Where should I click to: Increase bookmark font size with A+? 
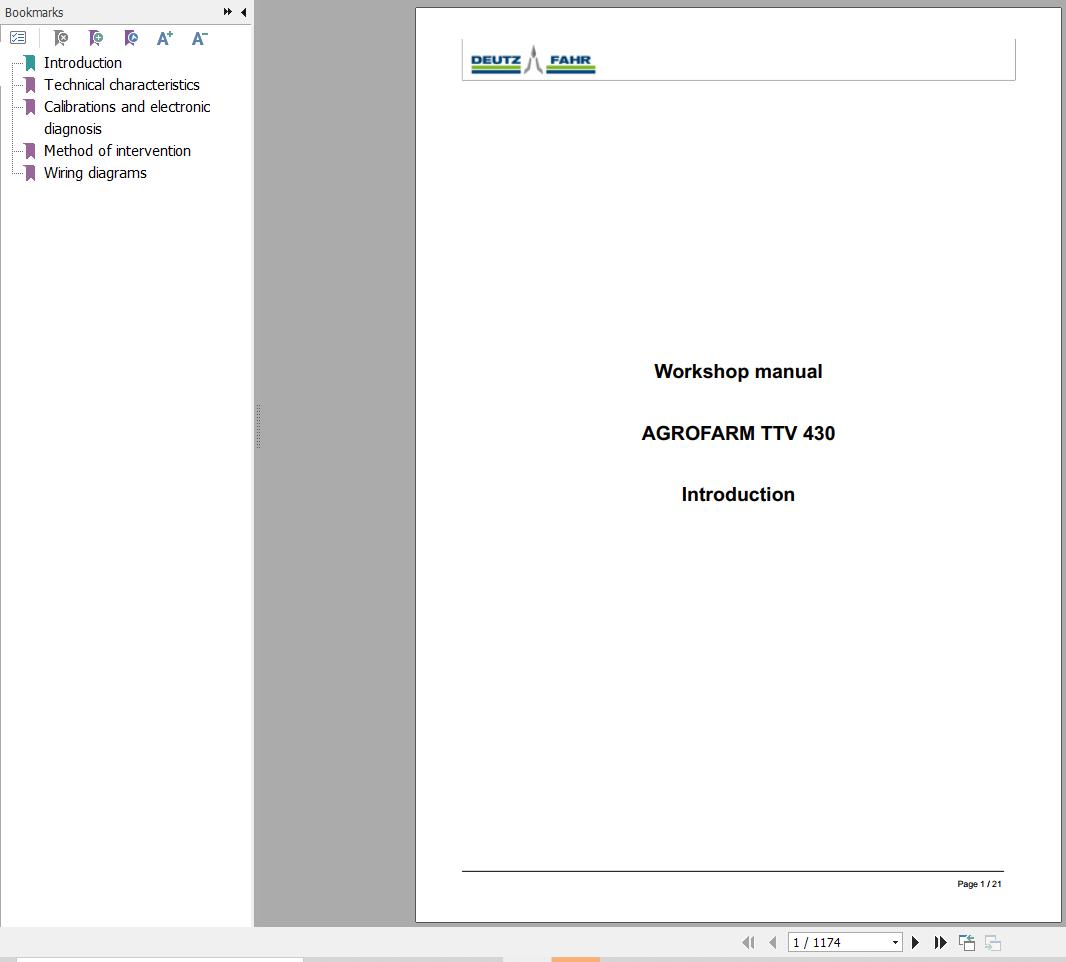click(165, 38)
